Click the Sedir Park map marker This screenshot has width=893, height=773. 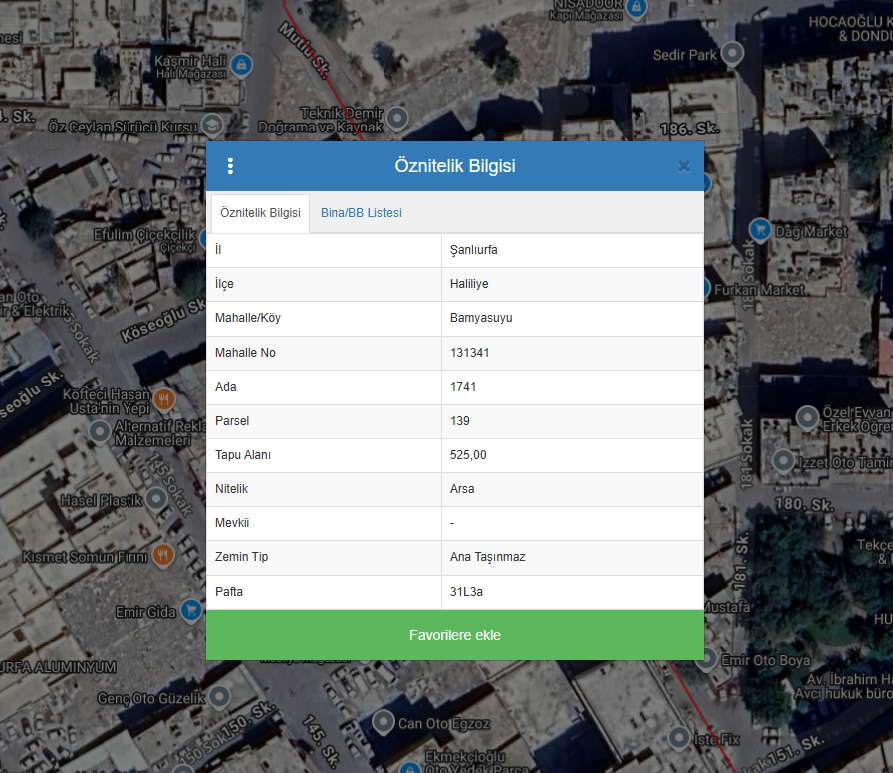pyautogui.click(x=734, y=53)
